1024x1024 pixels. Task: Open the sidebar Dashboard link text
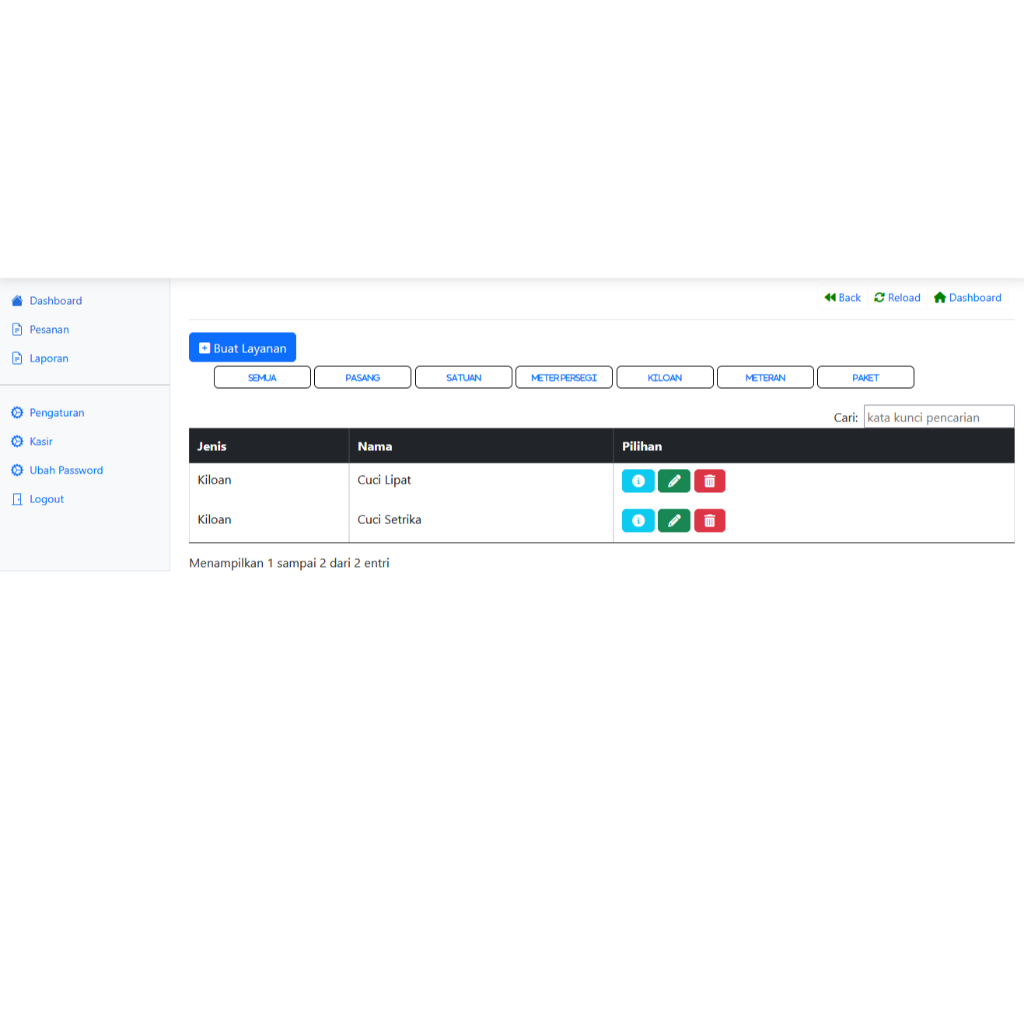click(56, 301)
